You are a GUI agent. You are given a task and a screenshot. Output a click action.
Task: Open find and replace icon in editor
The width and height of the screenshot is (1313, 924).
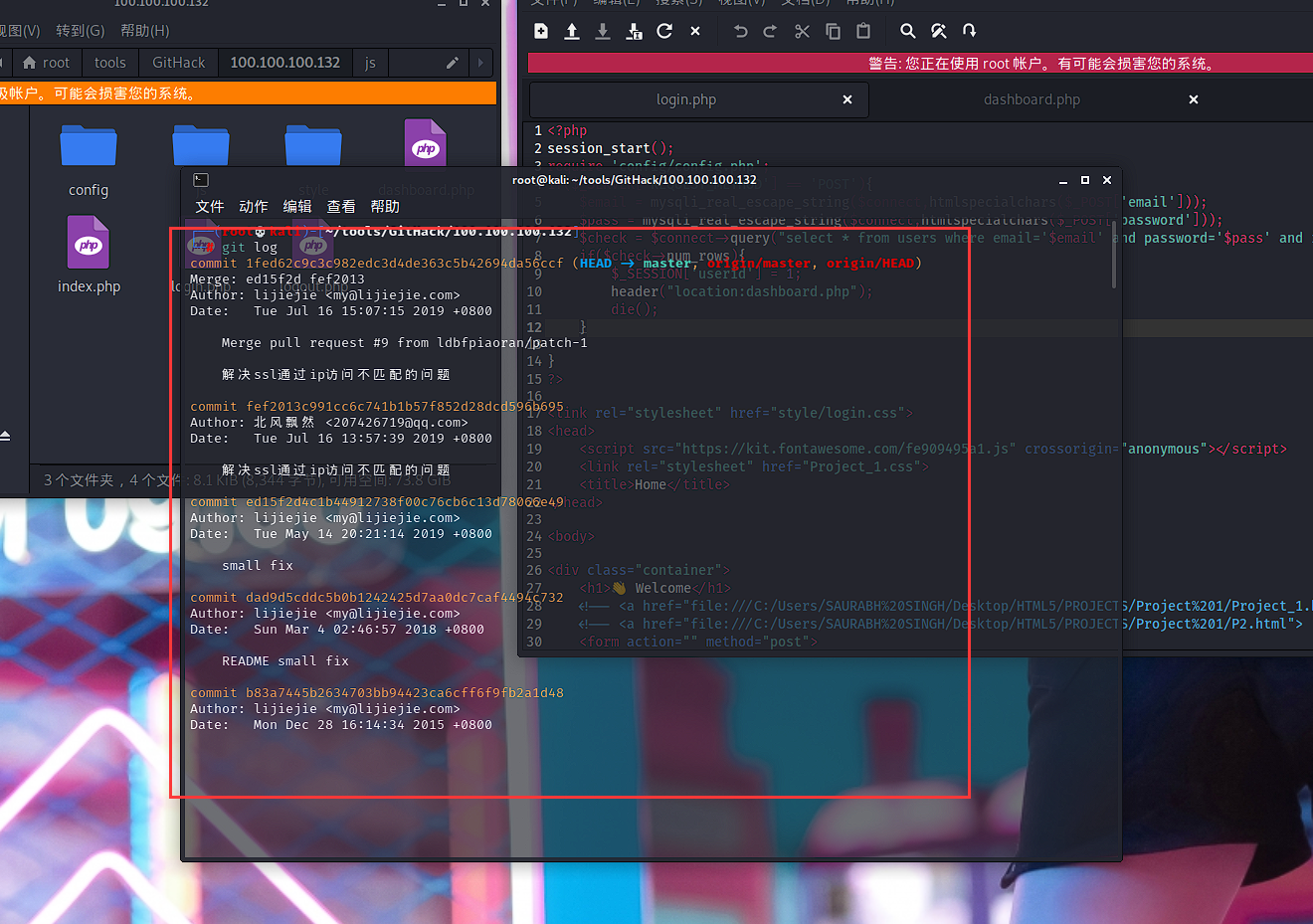coord(938,31)
